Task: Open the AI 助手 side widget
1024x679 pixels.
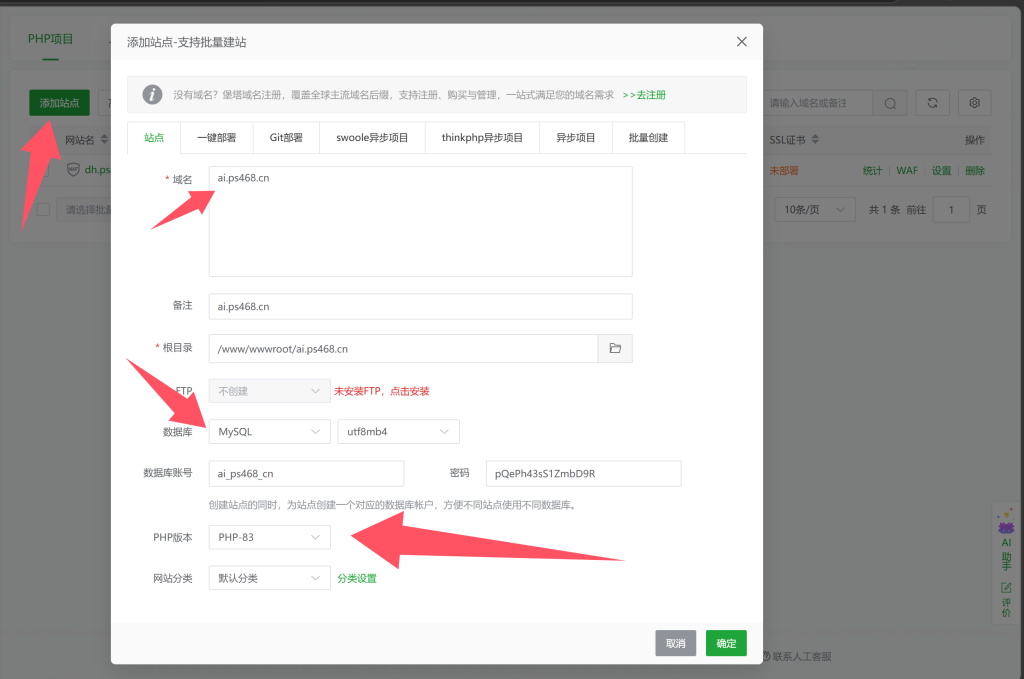Action: [x=1006, y=542]
